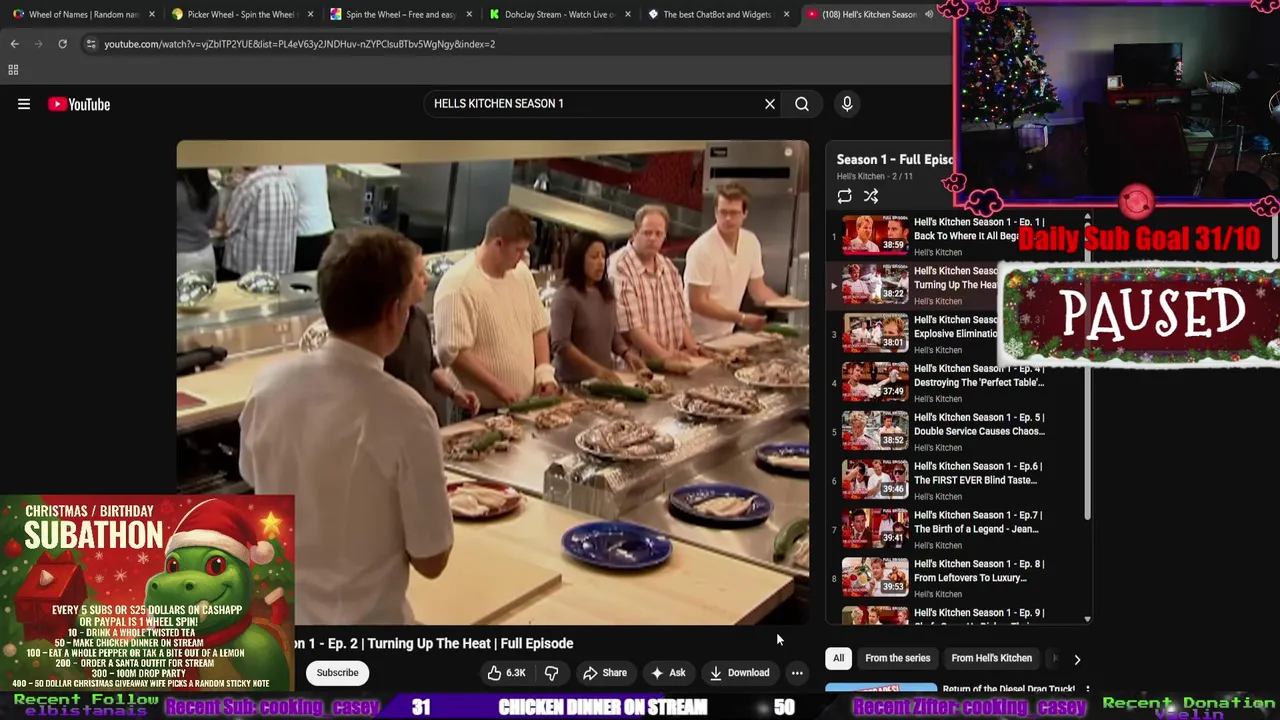This screenshot has height=720, width=1280.
Task: Run the search with the magnifier icon
Action: click(802, 104)
